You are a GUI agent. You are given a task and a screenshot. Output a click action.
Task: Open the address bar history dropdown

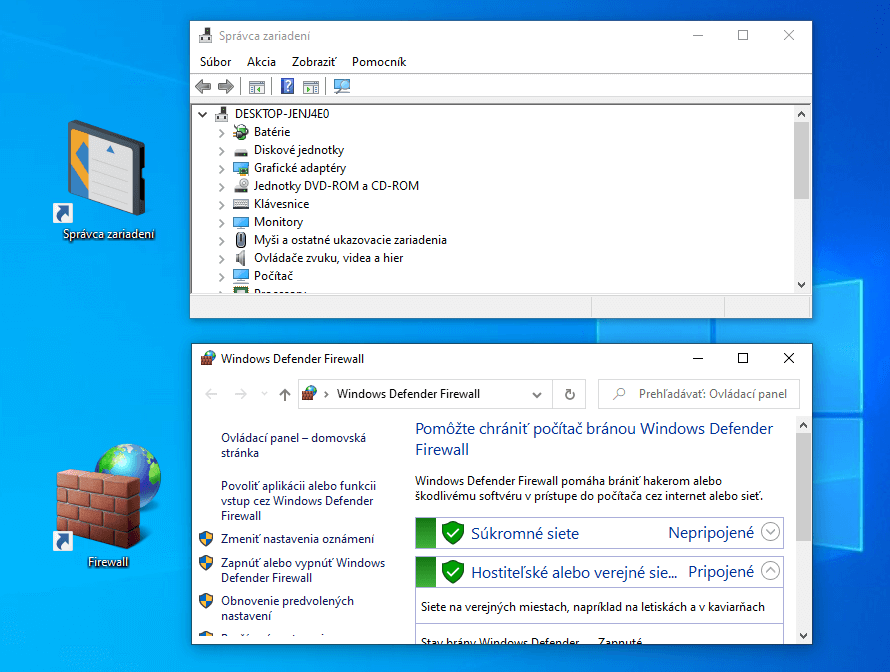tap(537, 394)
